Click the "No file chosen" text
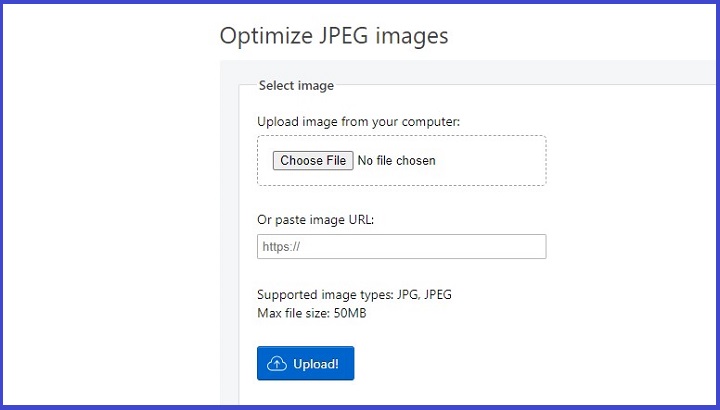This screenshot has height=410, width=720. tap(396, 161)
